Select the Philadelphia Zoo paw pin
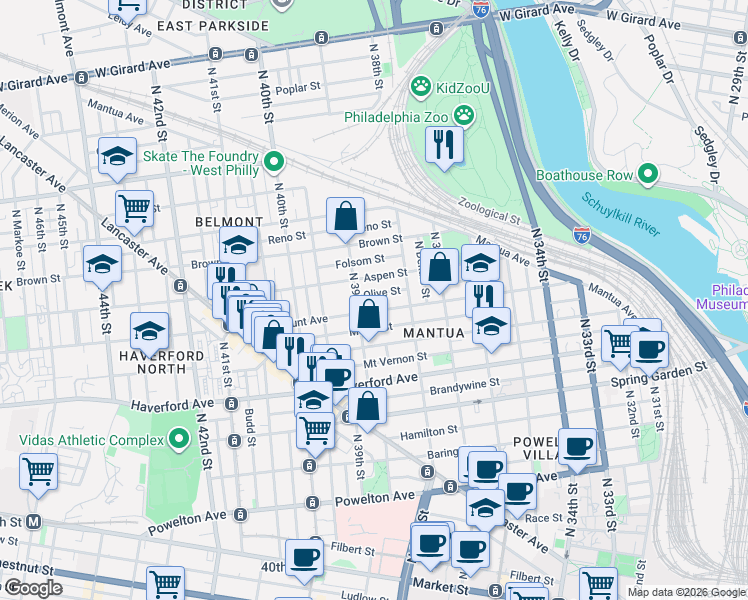 point(464,116)
